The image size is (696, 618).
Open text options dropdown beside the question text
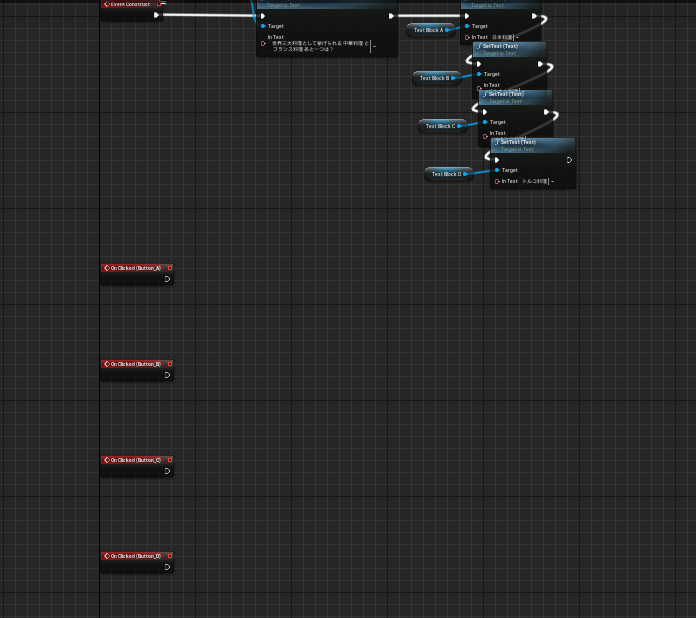pos(374,46)
